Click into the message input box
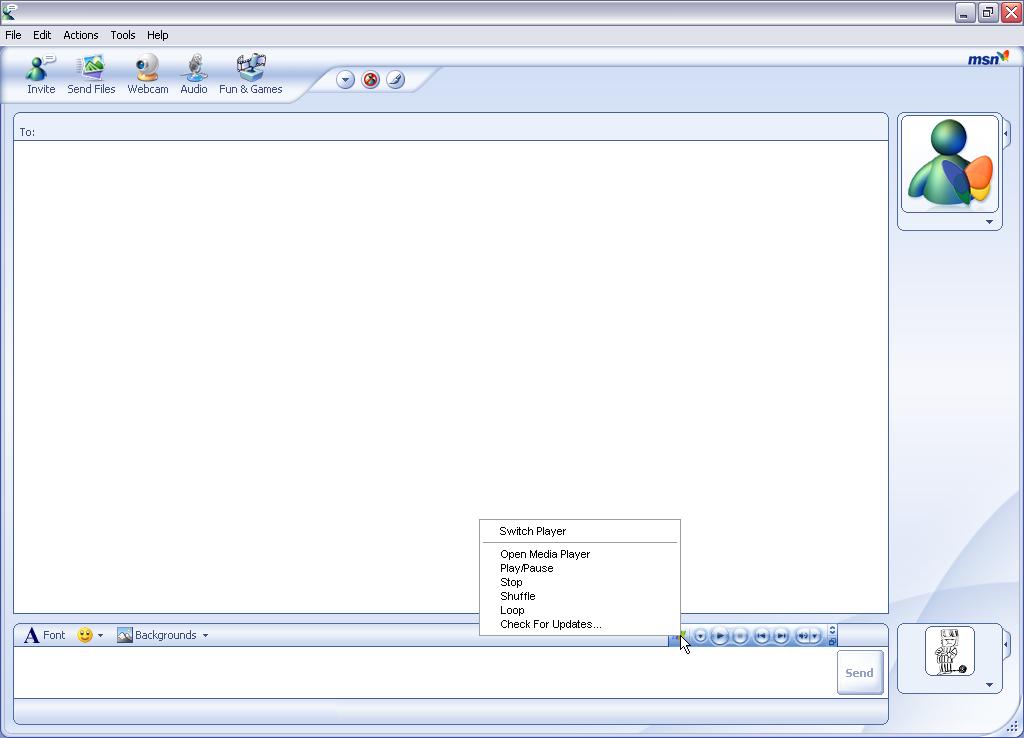 (424, 673)
